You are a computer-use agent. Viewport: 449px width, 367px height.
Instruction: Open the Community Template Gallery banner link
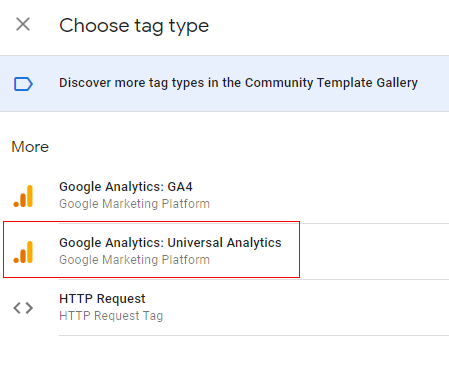(224, 83)
